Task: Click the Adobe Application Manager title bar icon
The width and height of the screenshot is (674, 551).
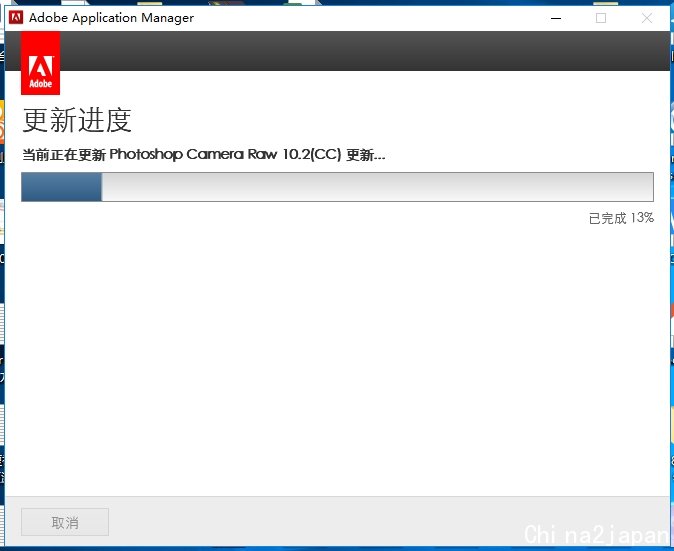Action: point(16,18)
